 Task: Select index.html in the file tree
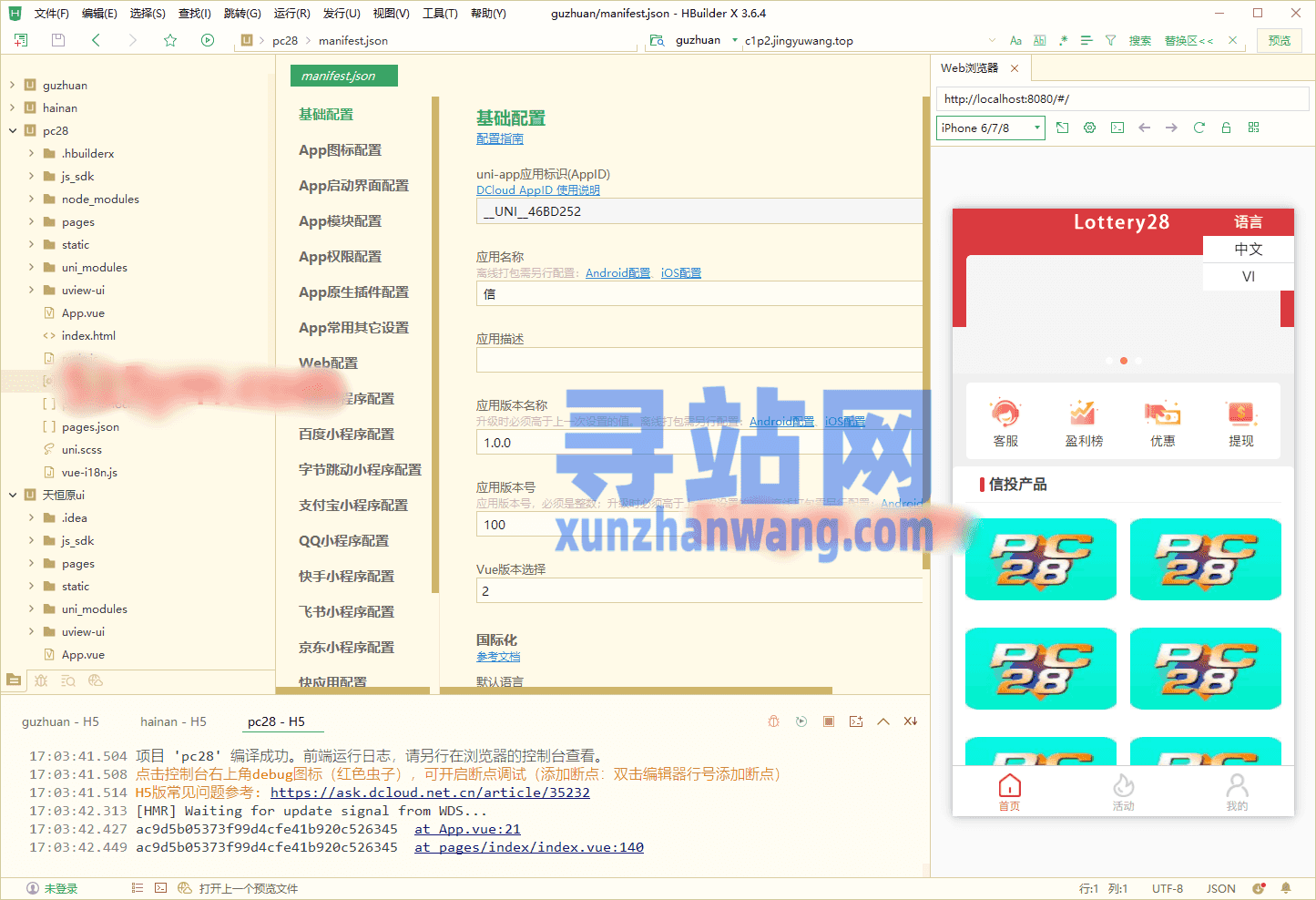(x=88, y=335)
